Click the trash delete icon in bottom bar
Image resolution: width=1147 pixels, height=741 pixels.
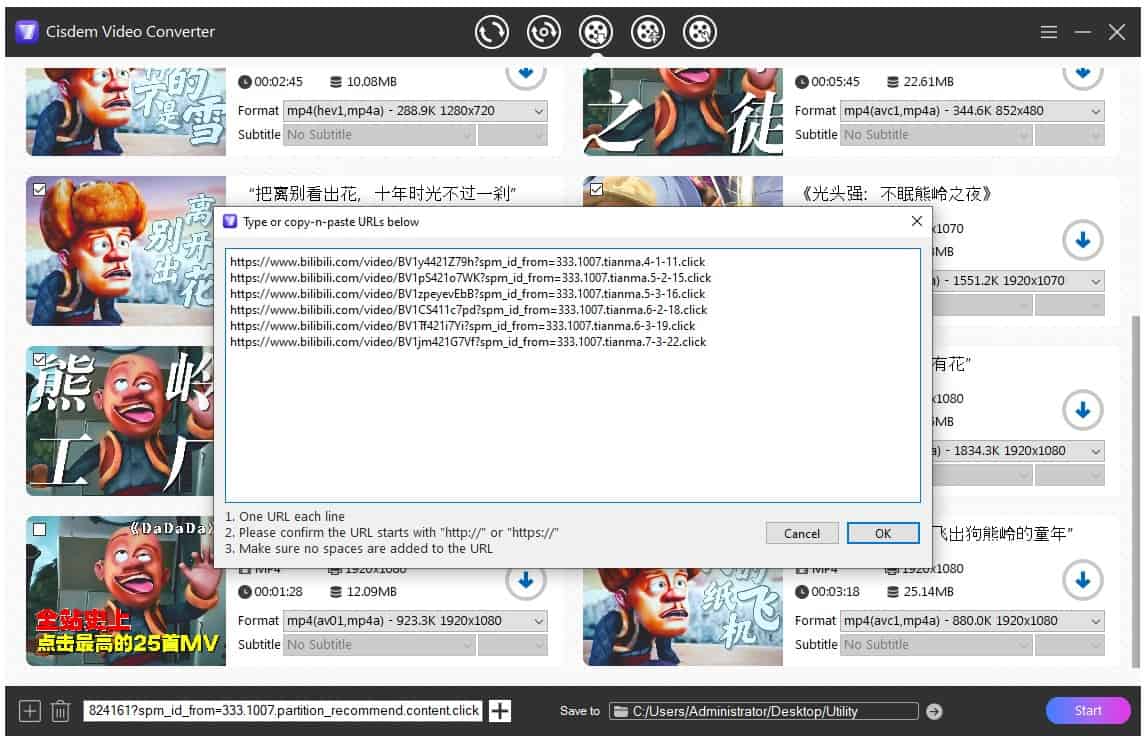[x=61, y=710]
